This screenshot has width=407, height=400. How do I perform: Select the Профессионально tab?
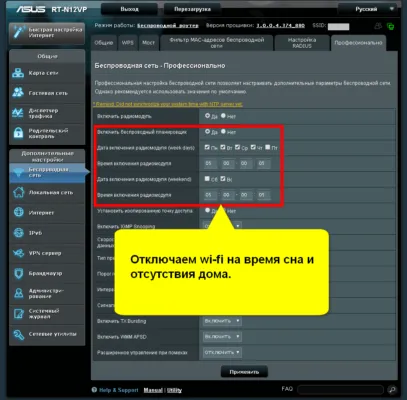[x=358, y=43]
